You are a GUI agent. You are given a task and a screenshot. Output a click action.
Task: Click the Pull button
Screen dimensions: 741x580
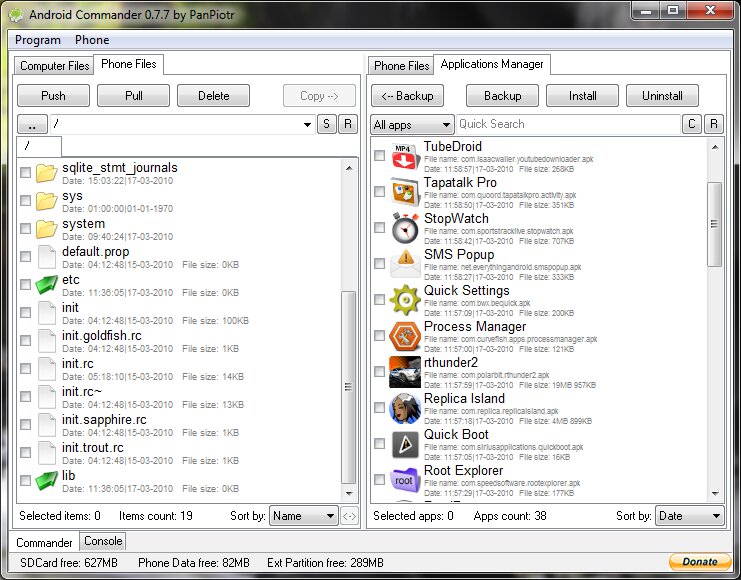(133, 96)
